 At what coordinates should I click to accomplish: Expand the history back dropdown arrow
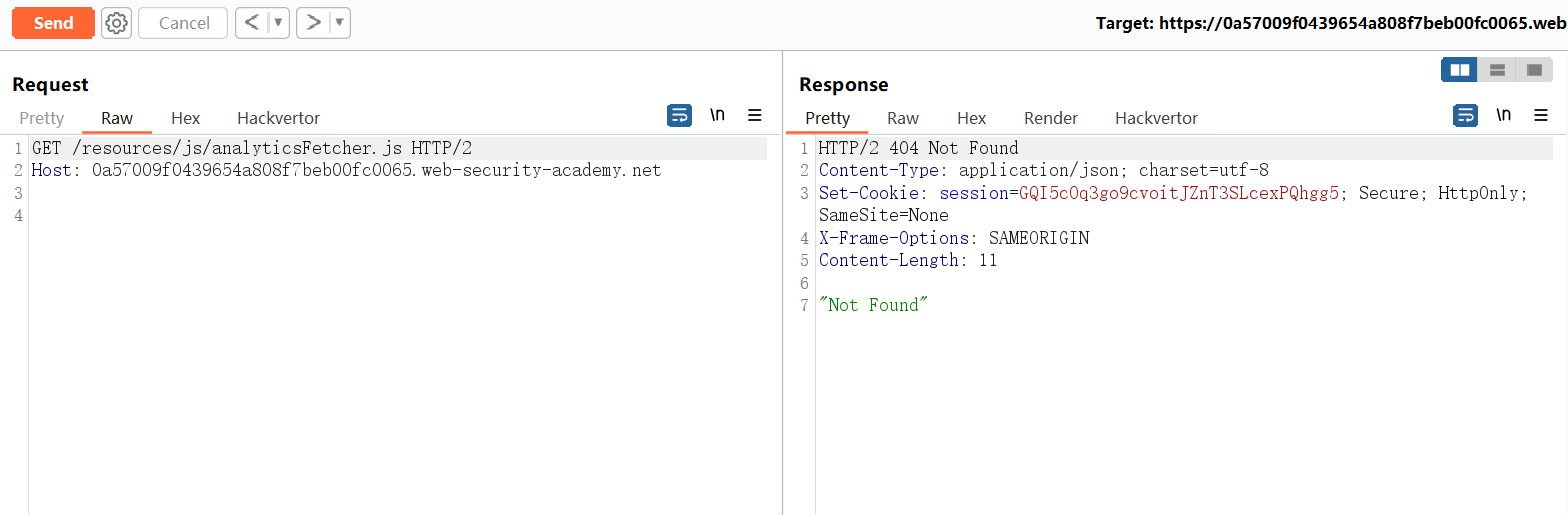point(279,23)
